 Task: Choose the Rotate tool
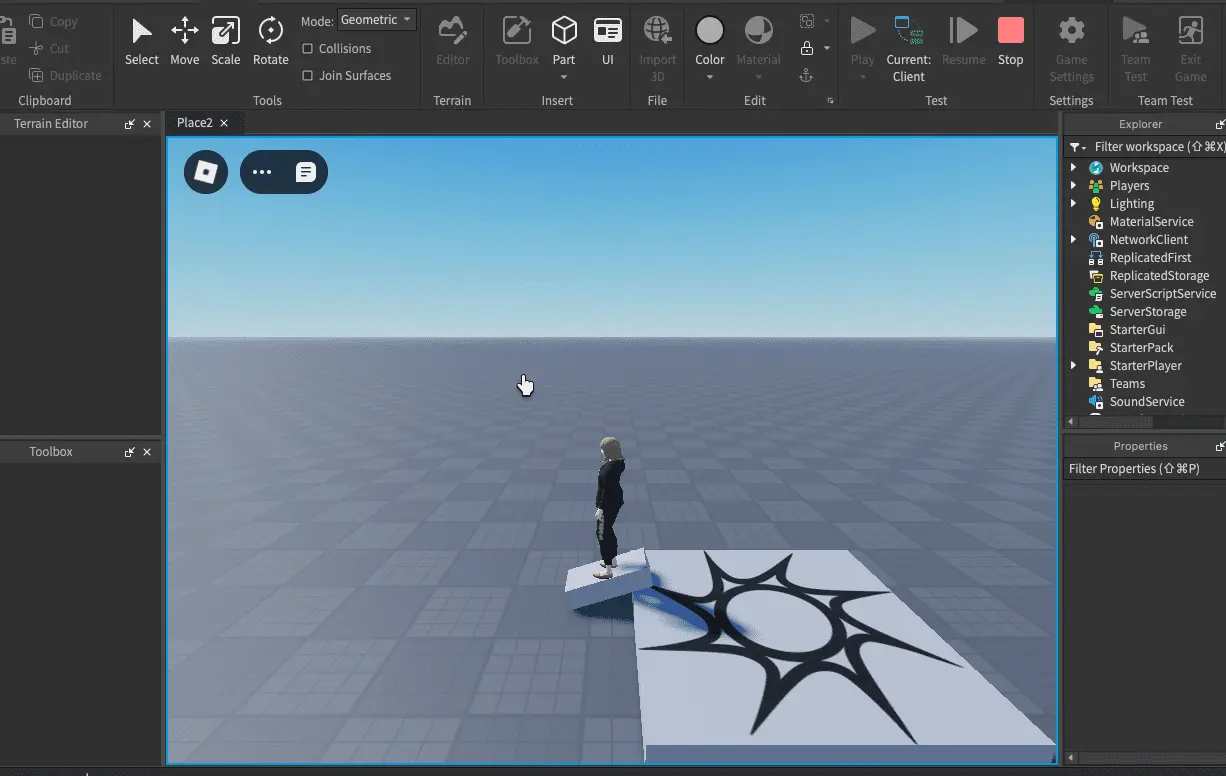(270, 41)
